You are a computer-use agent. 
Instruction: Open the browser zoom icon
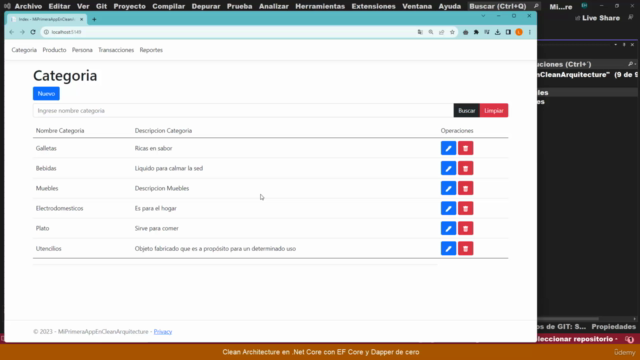431,32
